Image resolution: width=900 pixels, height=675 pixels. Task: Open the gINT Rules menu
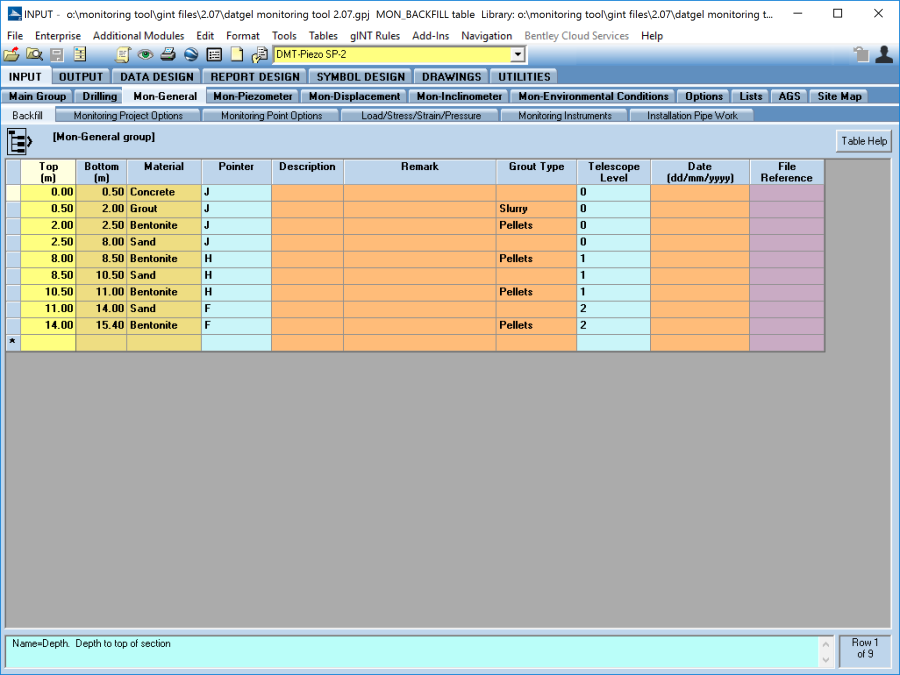coord(375,36)
